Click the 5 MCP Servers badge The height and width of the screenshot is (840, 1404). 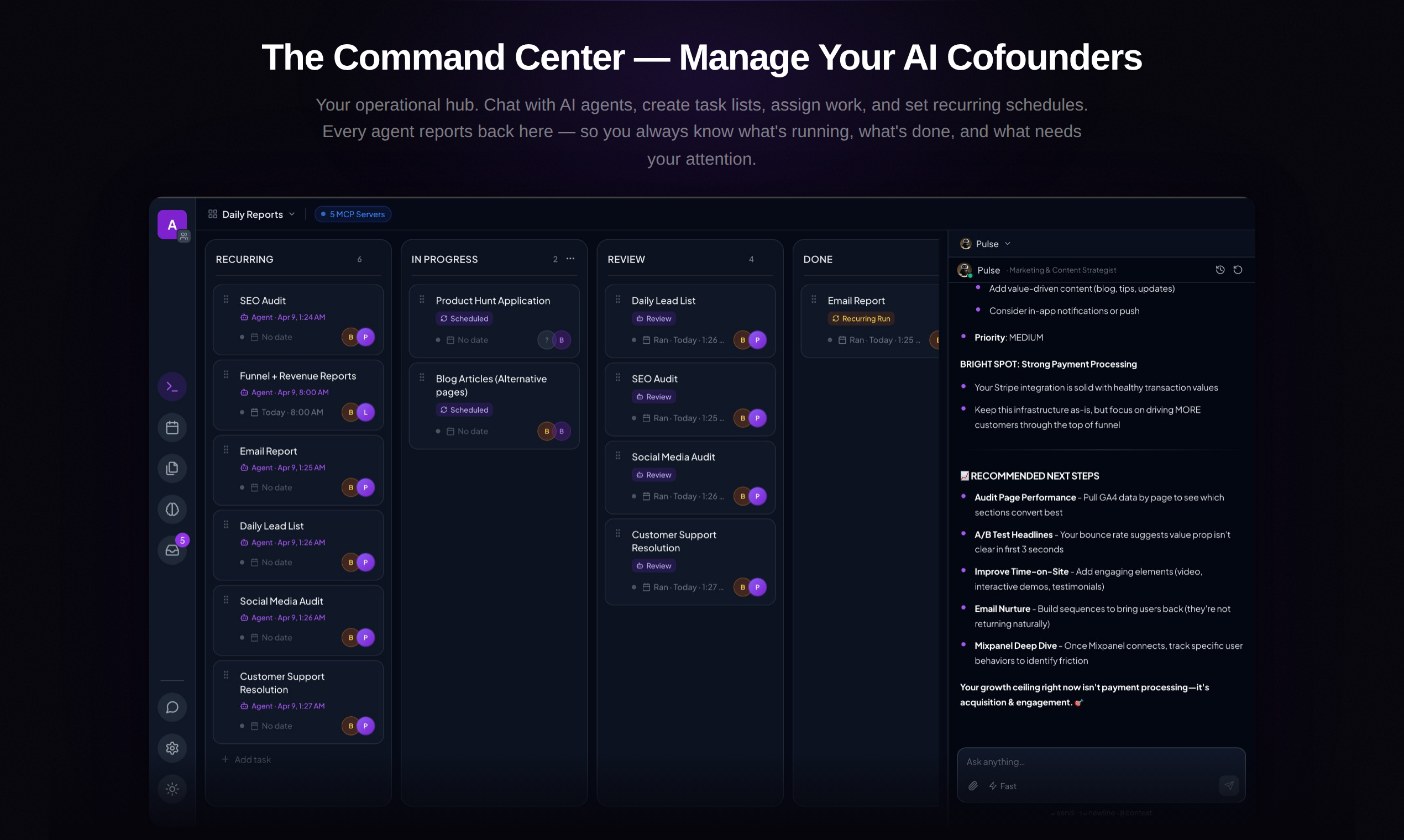(353, 214)
